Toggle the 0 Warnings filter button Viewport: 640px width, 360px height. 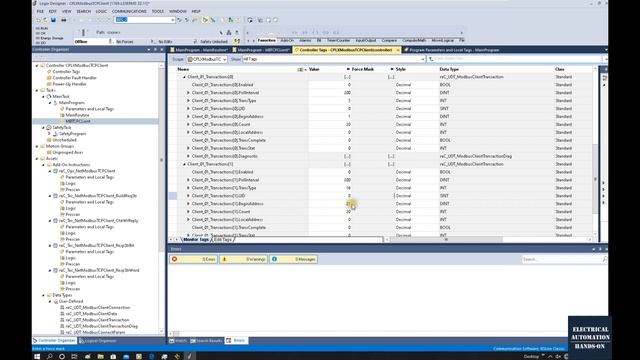(243, 259)
